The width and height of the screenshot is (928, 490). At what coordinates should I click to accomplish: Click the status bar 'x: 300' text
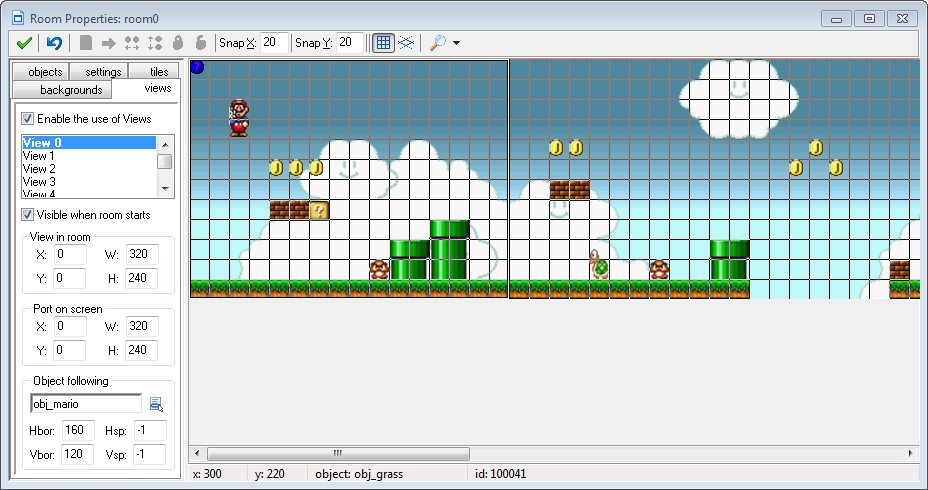pyautogui.click(x=207, y=474)
